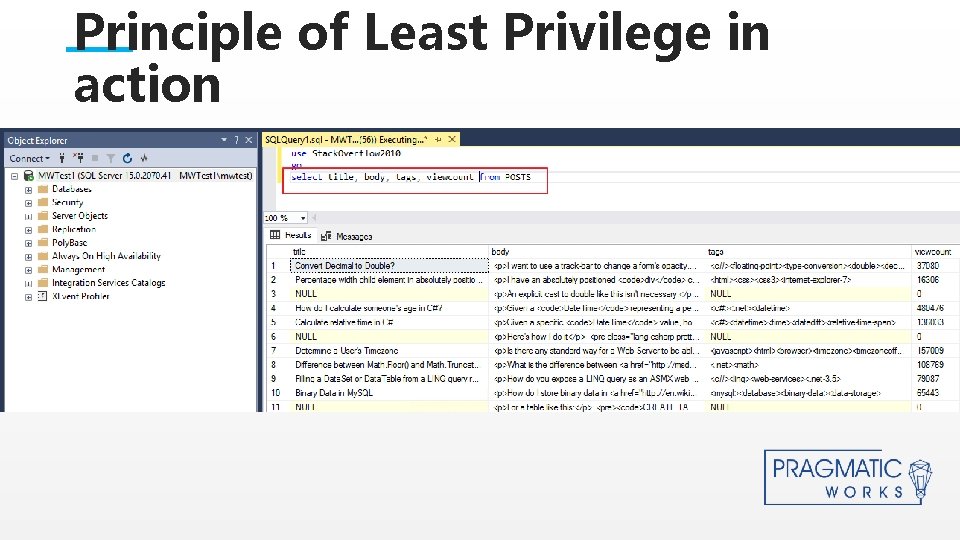Select the NULL title cell in row 3
This screenshot has height=540, width=960.
click(x=389, y=294)
